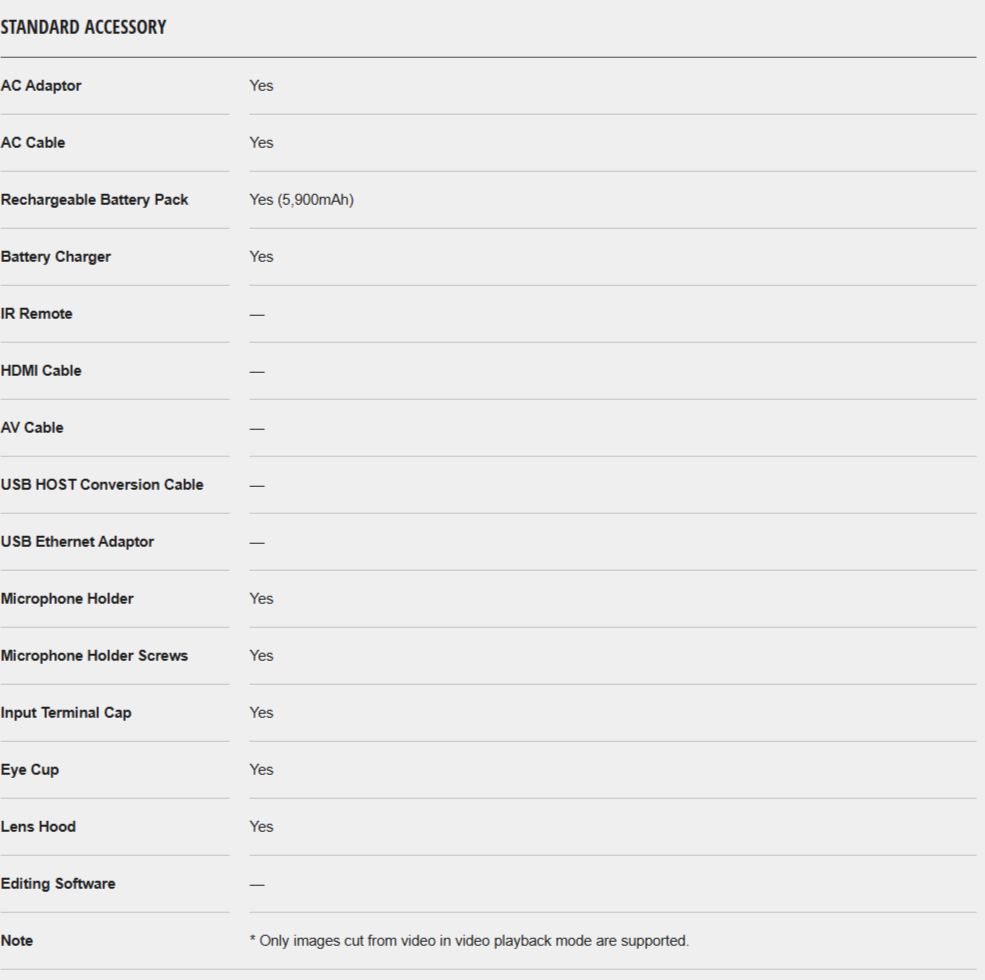The height and width of the screenshot is (980, 985).
Task: Select the Microphone Holder label
Action: (x=67, y=599)
